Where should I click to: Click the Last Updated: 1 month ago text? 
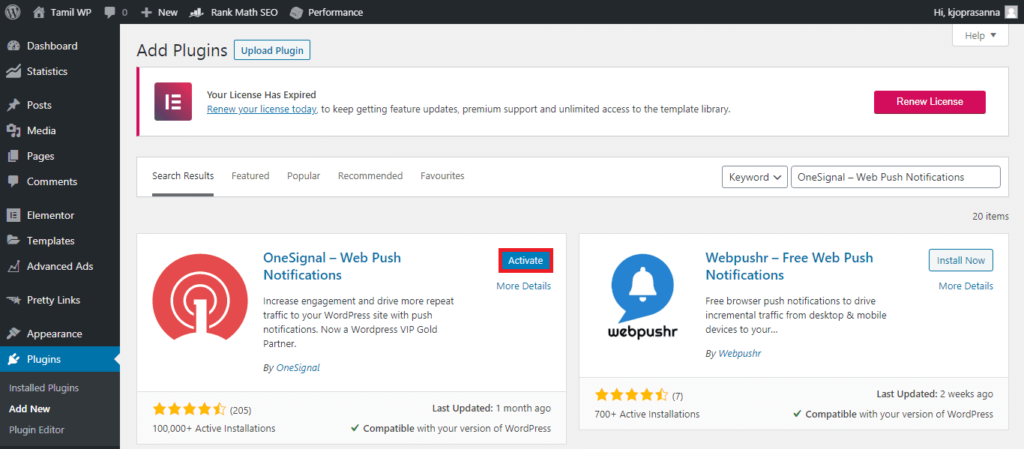point(492,409)
